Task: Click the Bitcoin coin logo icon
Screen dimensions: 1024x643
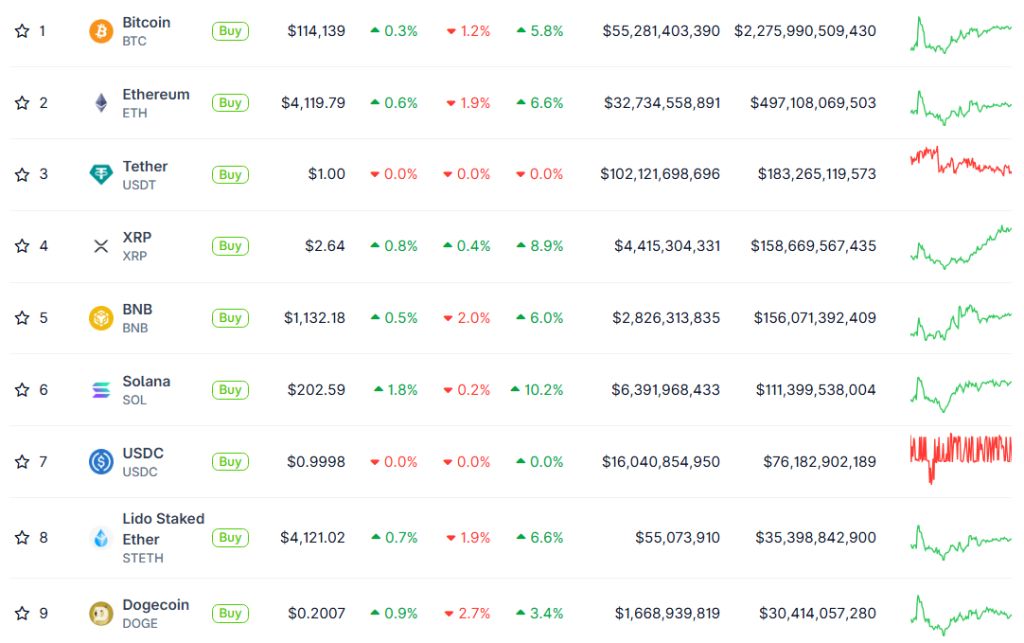Action: 101,31
